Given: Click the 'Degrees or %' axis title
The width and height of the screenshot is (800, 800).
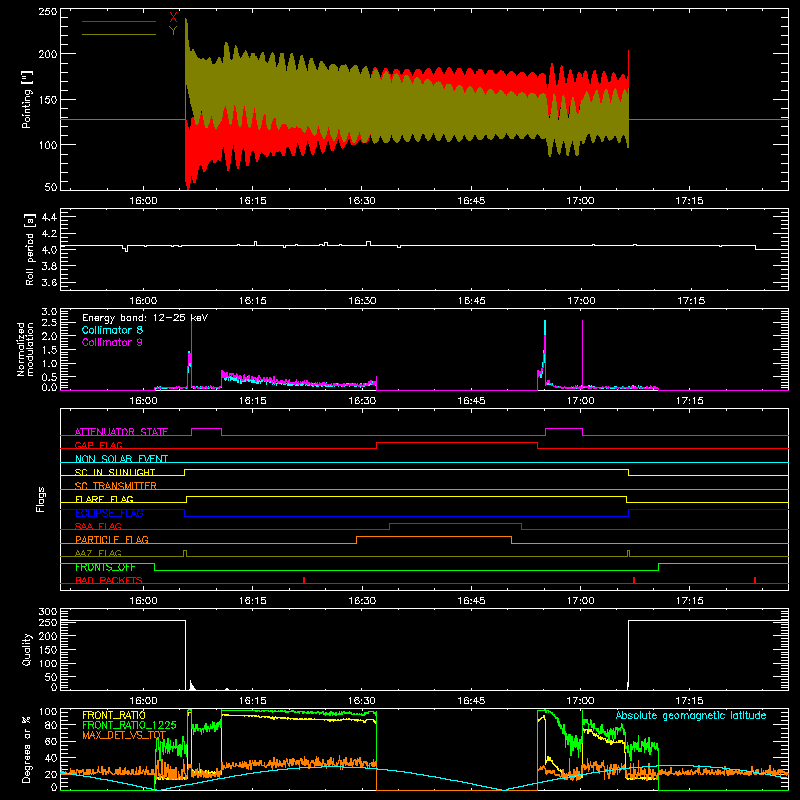Looking at the screenshot, I should [x=26, y=749].
